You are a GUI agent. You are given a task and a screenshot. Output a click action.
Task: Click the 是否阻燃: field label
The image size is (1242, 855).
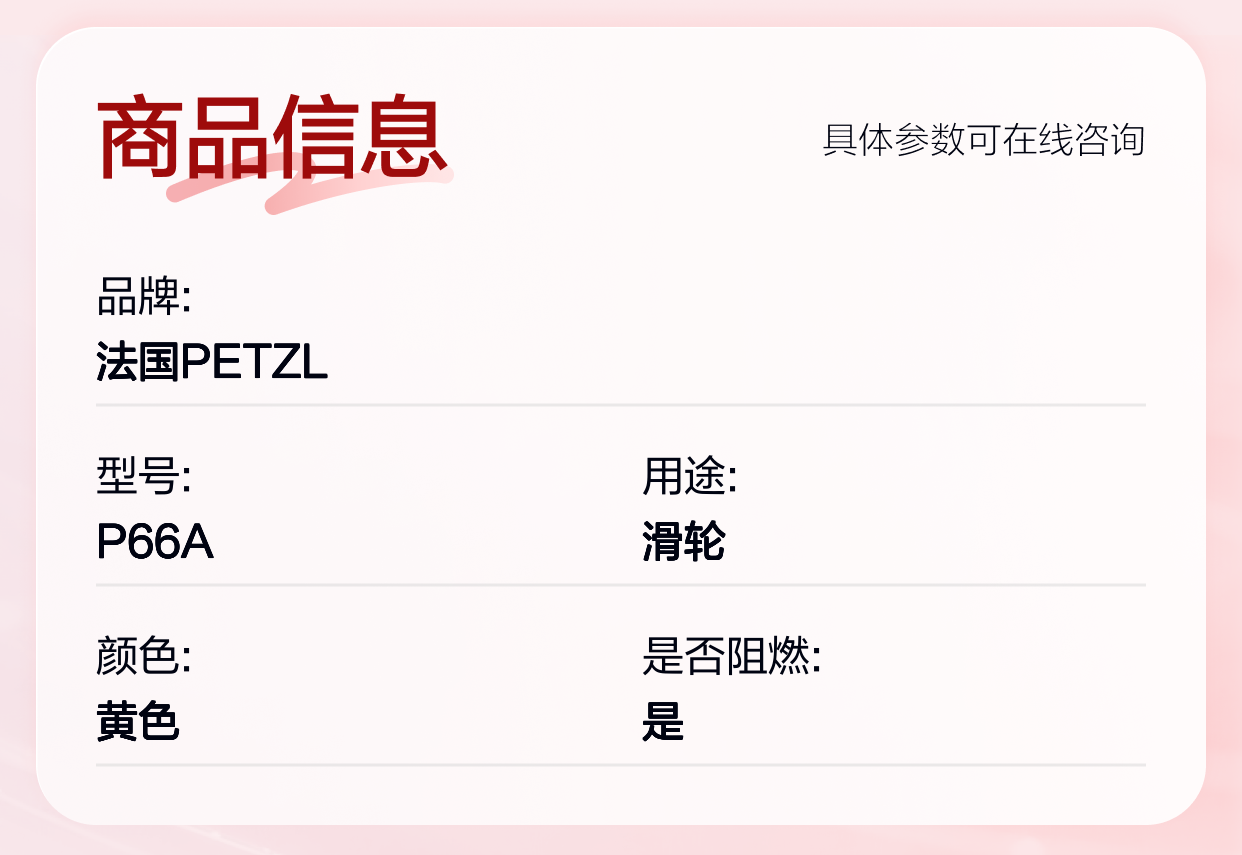[732, 657]
